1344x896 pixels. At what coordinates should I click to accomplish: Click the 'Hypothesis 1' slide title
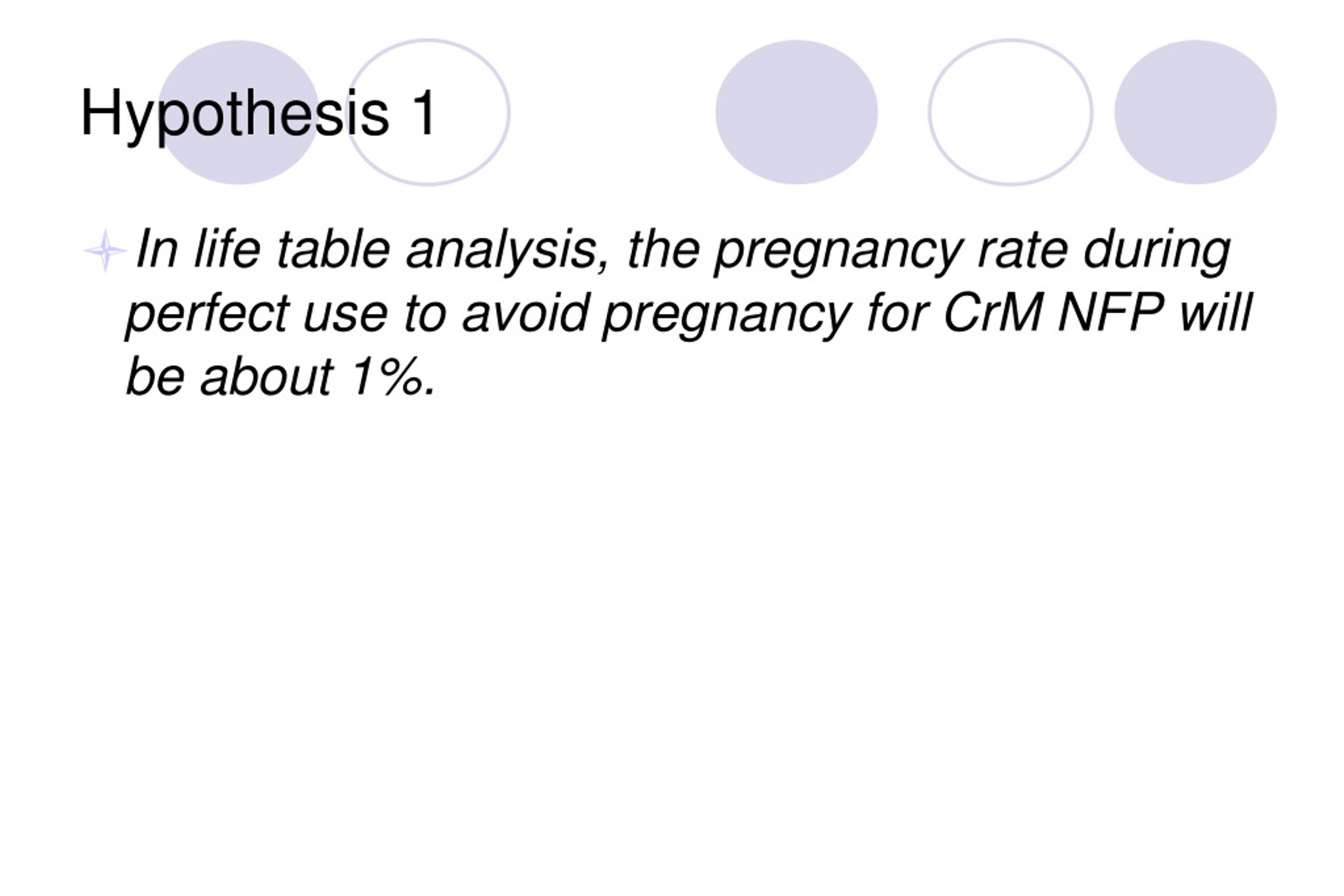click(x=259, y=114)
